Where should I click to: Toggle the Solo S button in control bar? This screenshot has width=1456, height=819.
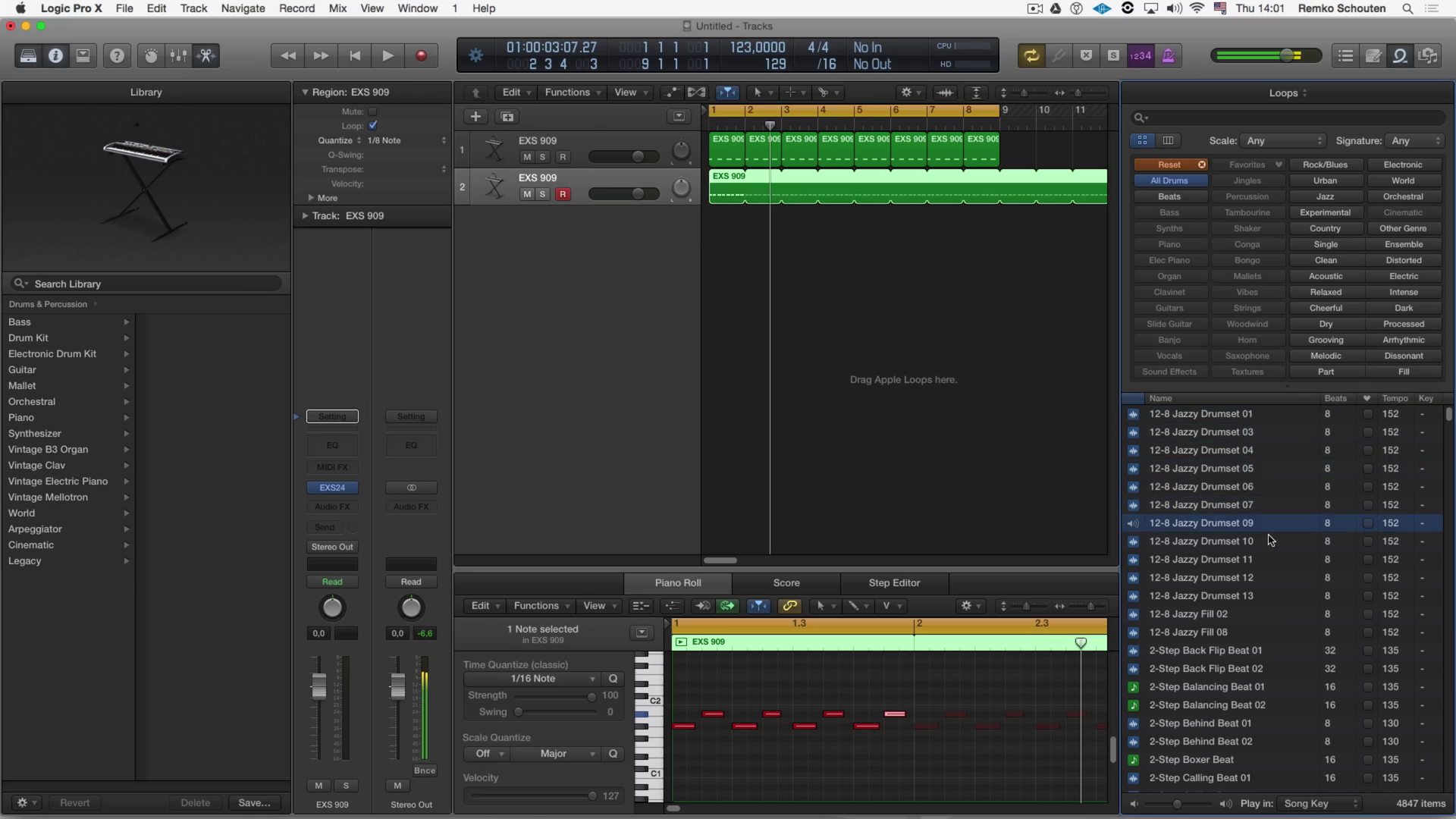coord(1113,55)
